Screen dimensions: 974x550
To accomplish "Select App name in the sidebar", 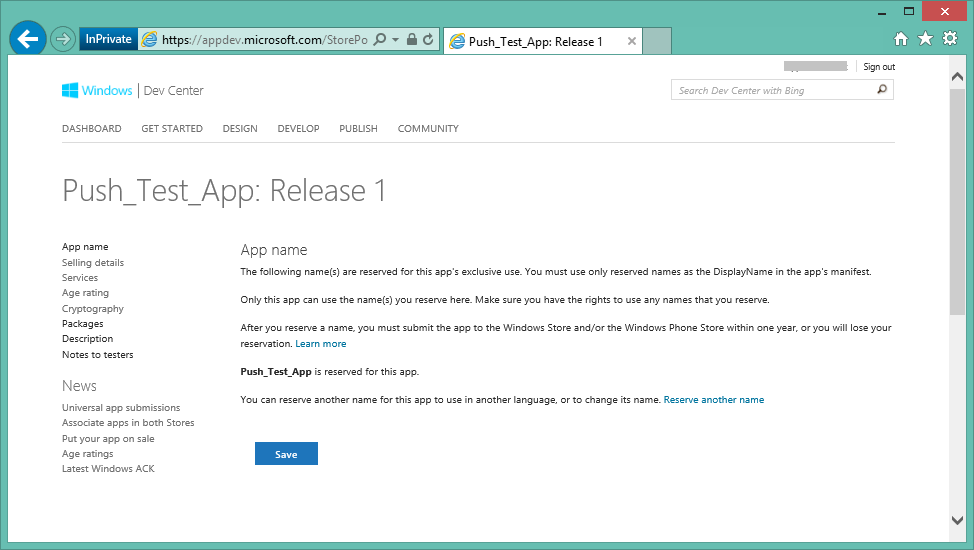I will pos(85,247).
